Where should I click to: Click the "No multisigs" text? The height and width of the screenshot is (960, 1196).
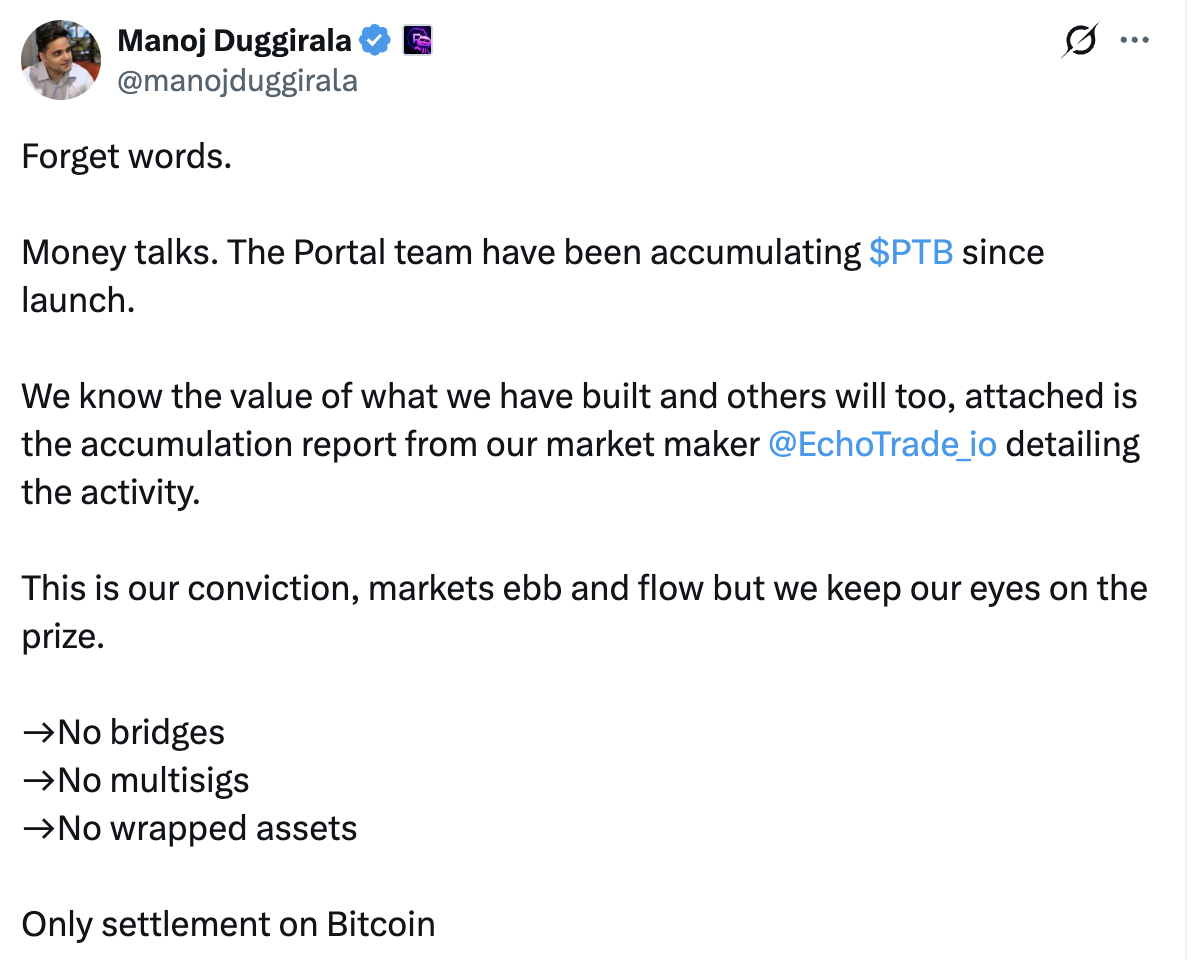tap(153, 781)
